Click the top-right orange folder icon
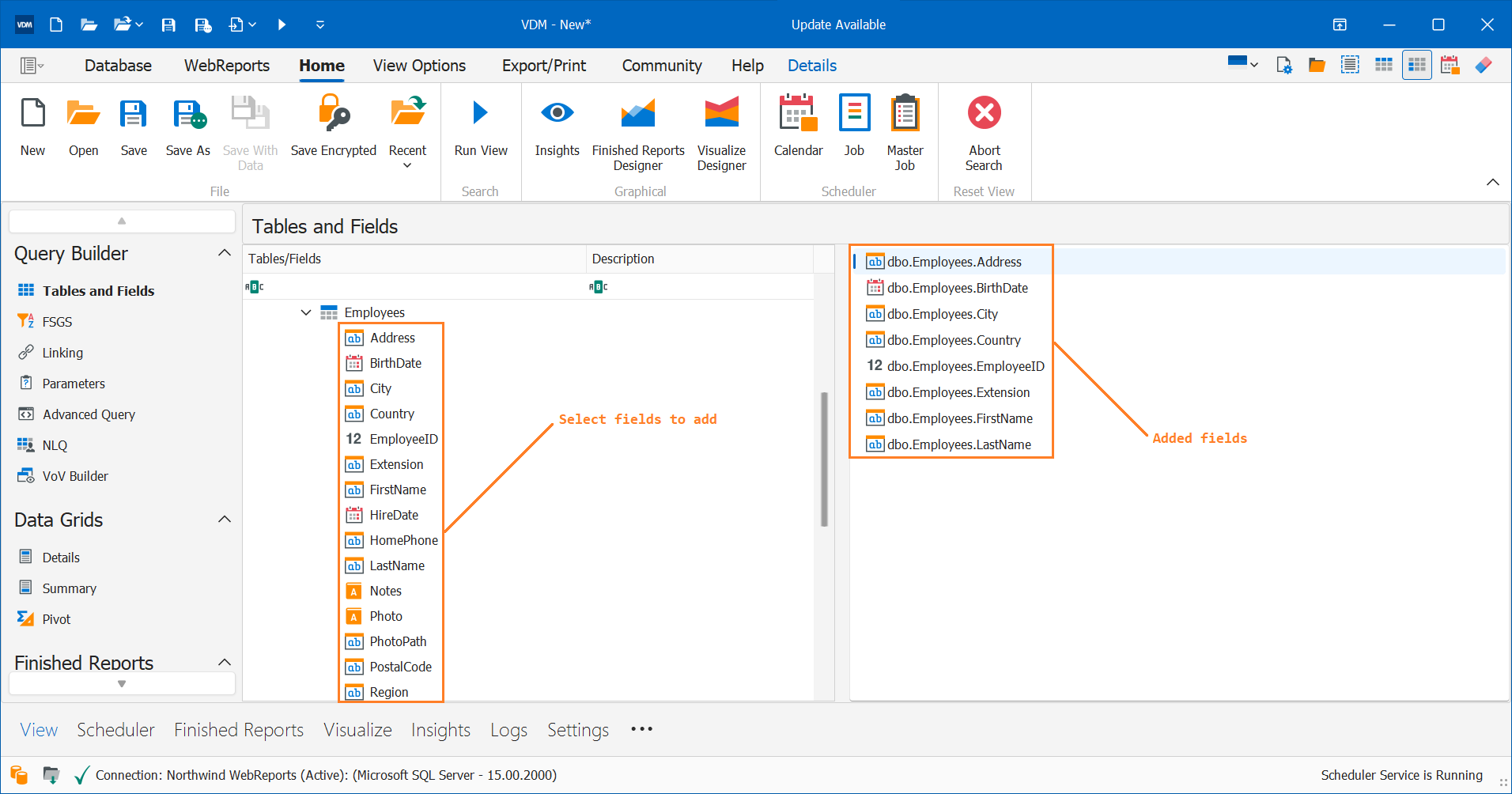 1317,65
